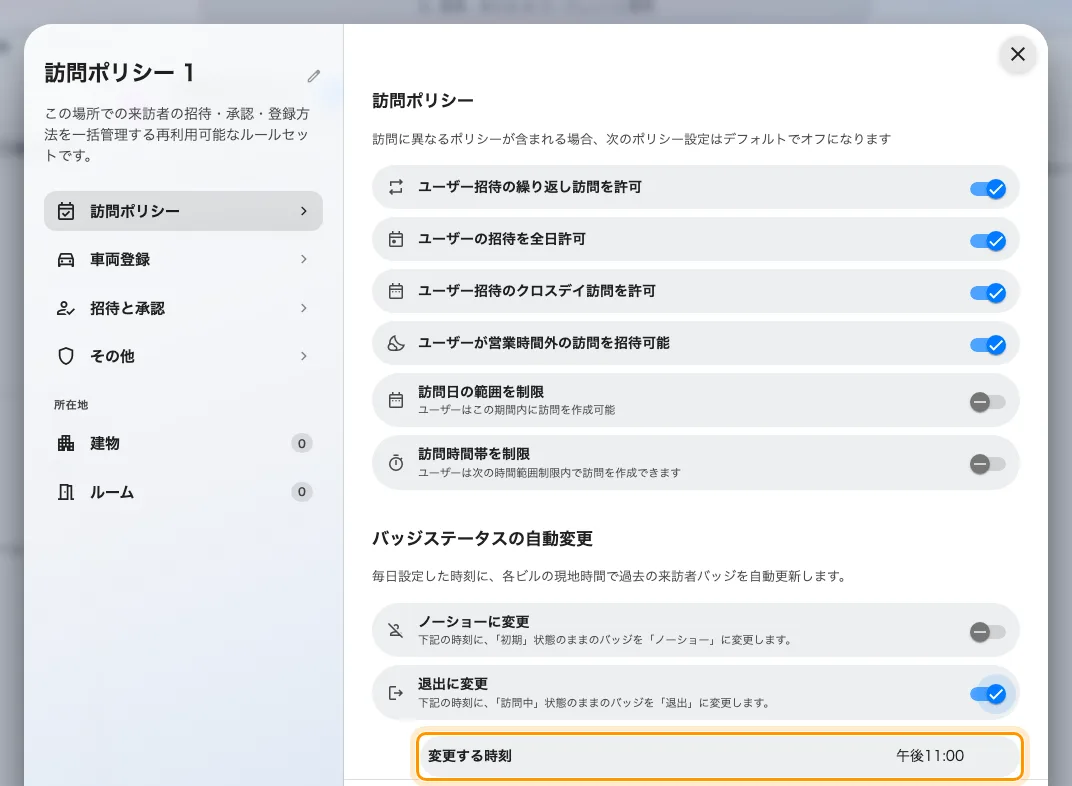
Task: Select ルーム under 所在地
Action: [183, 492]
